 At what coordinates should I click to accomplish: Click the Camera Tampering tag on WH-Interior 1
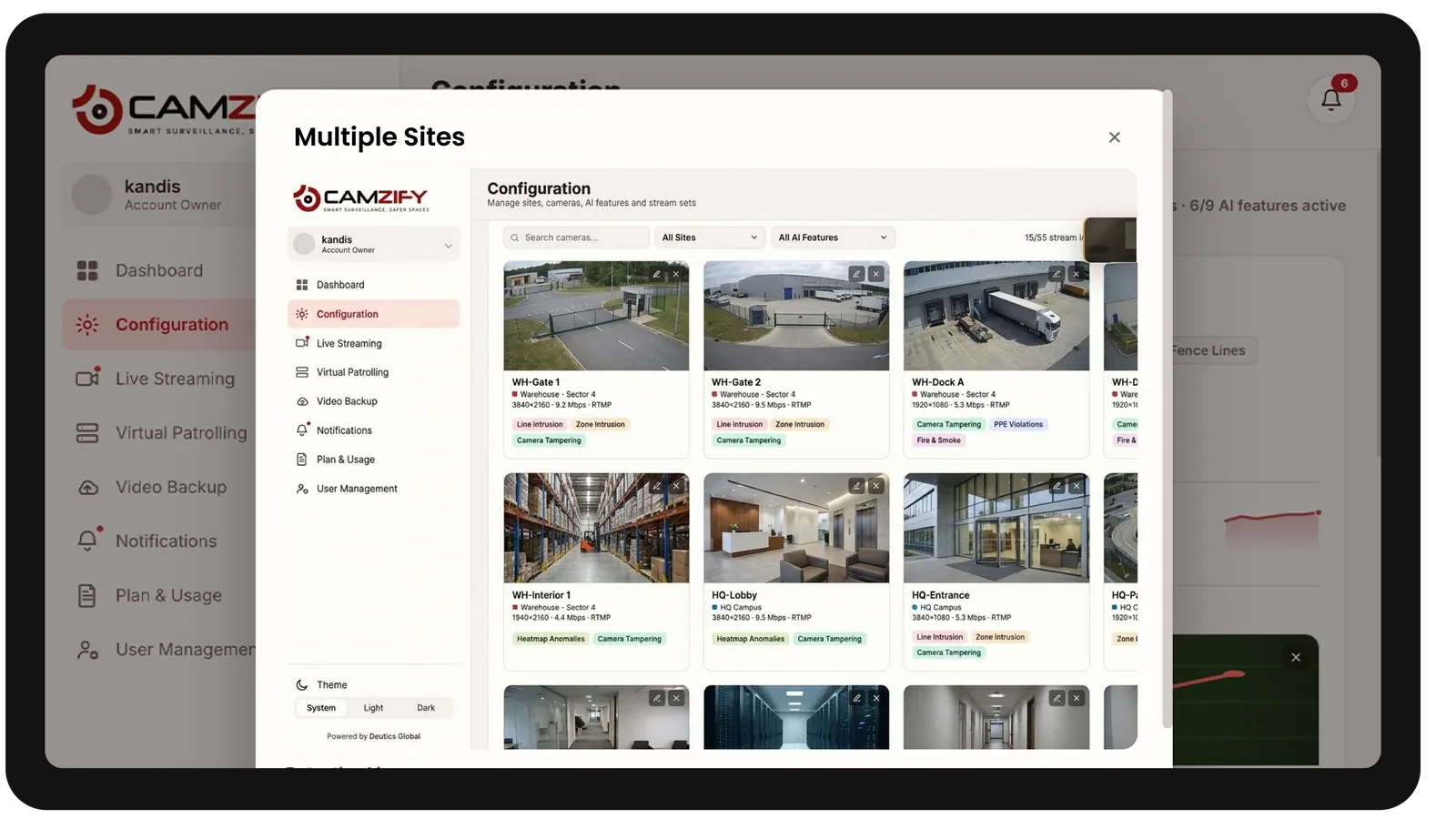tap(630, 639)
